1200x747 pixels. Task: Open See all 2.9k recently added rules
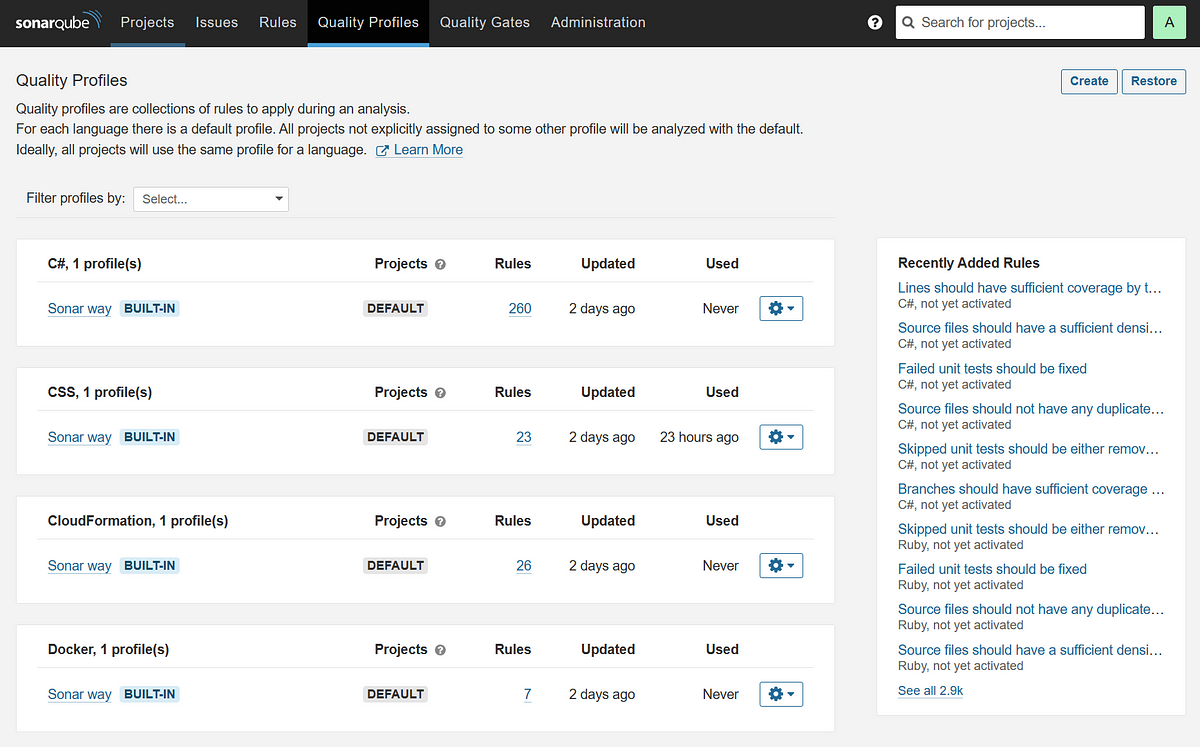pyautogui.click(x=930, y=690)
